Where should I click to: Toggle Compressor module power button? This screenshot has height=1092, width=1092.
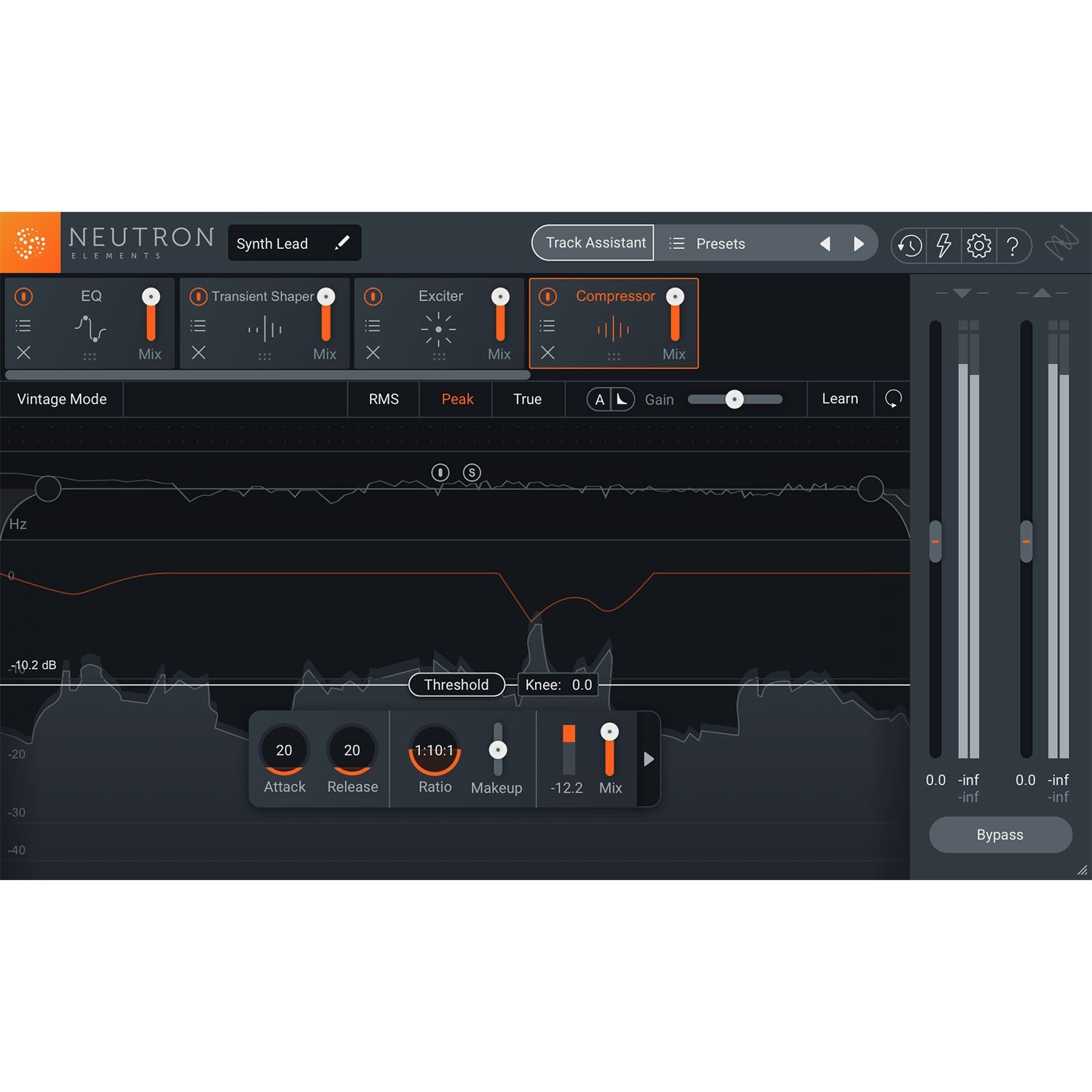[547, 296]
